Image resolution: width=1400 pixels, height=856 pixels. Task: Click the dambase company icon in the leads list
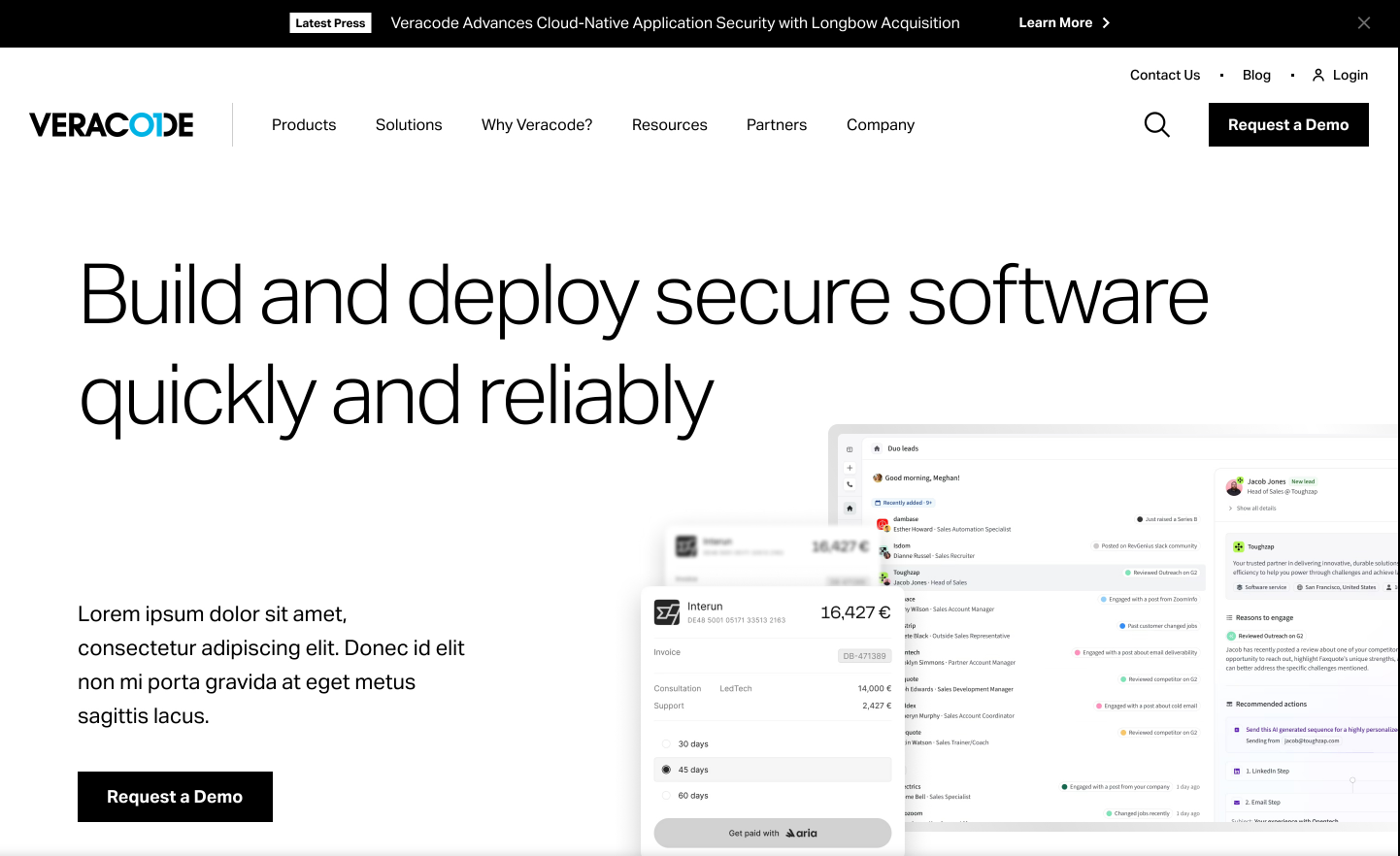pos(883,524)
